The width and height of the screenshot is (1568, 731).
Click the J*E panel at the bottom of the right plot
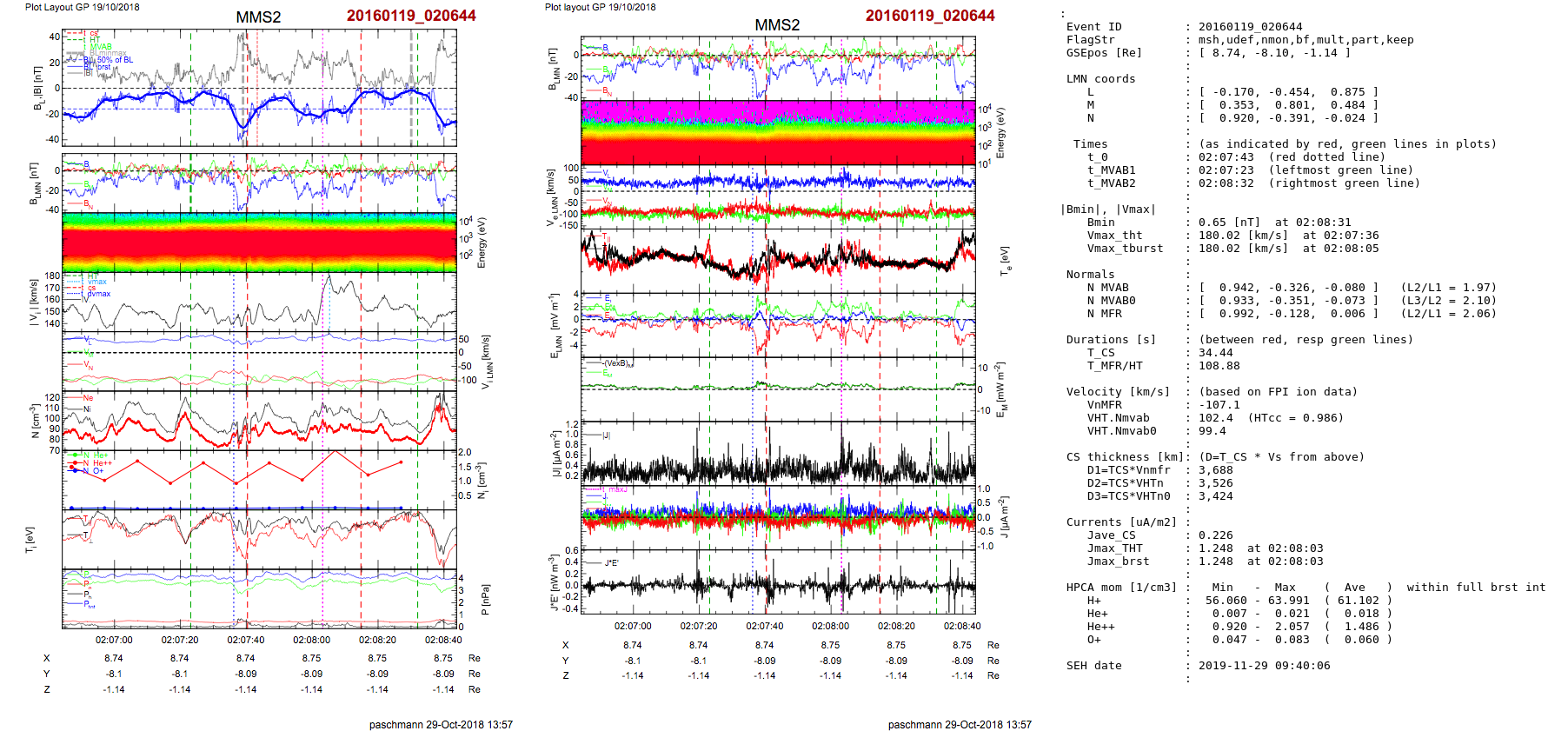point(778,582)
